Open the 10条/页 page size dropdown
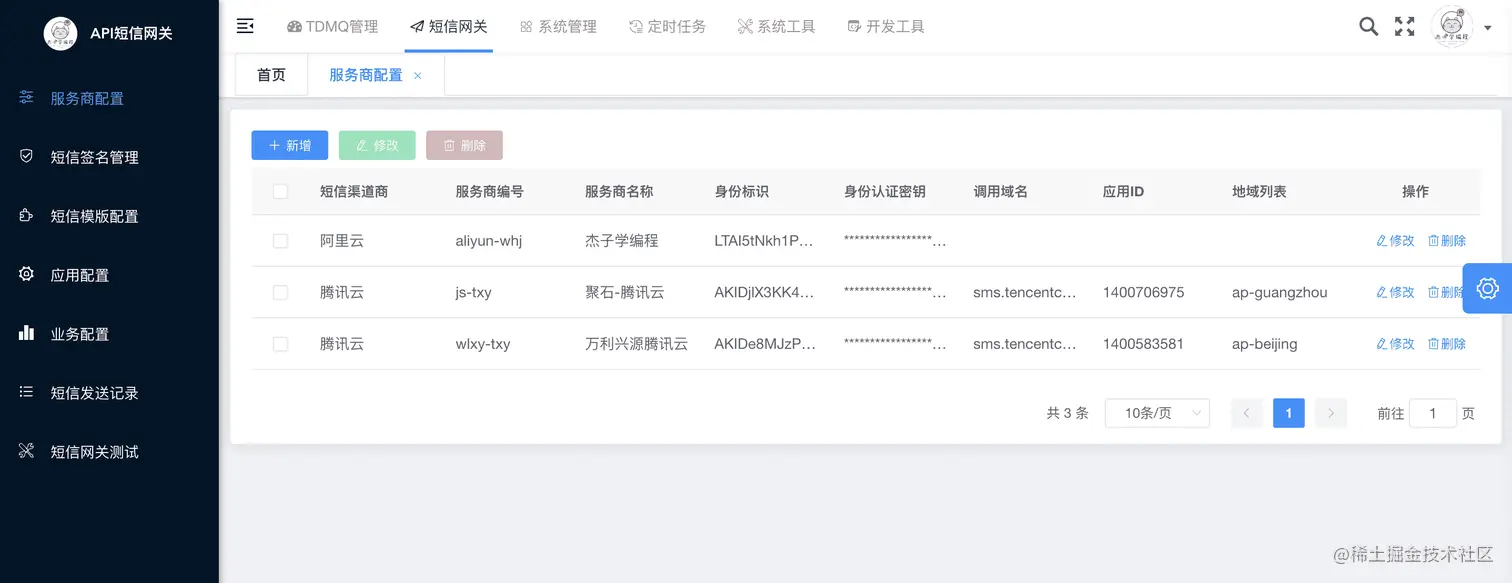This screenshot has height=583, width=1512. (1157, 412)
